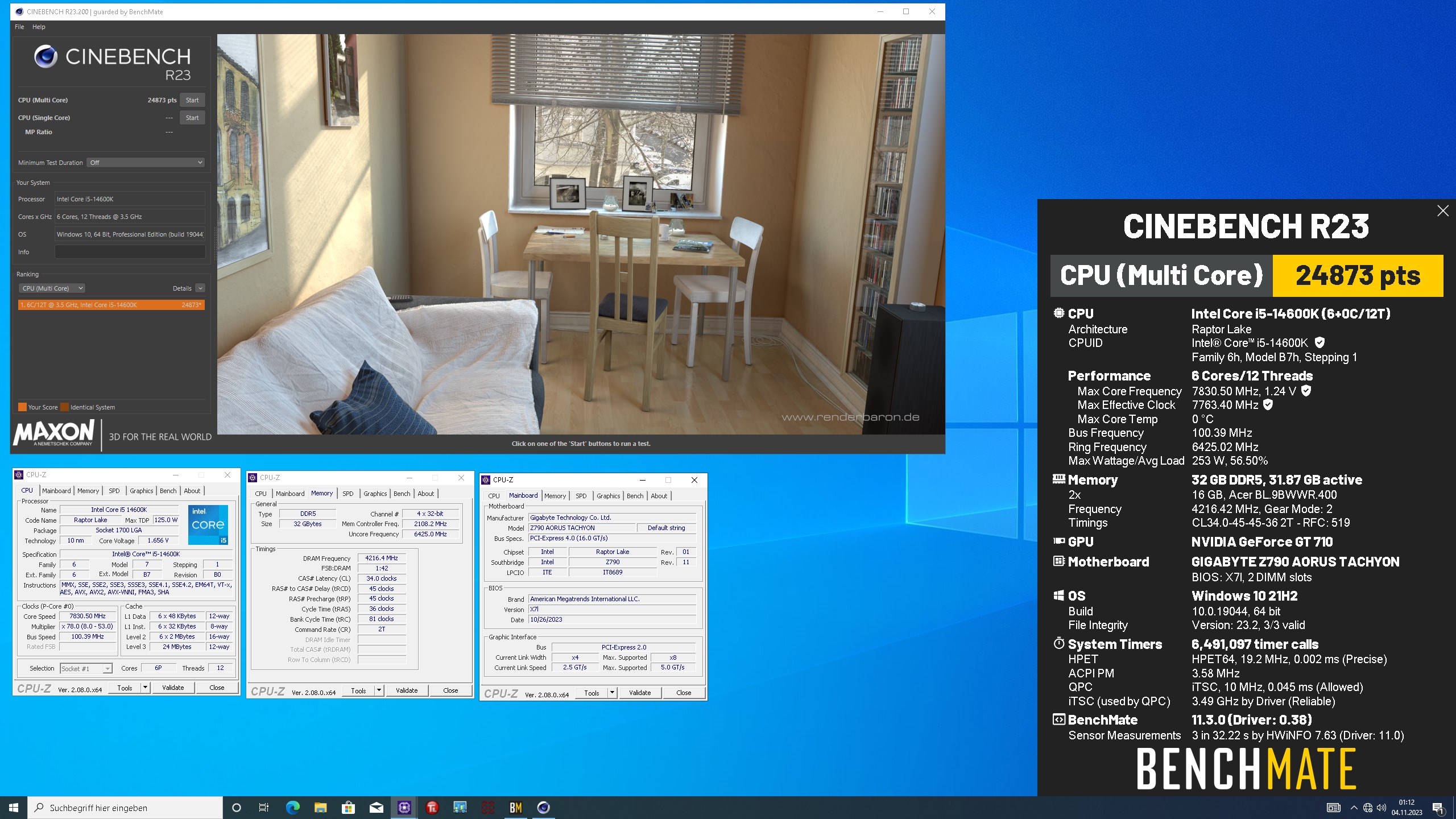
Task: Open Tools dropdown arrow in CPU-Z Memory window
Action: [379, 690]
